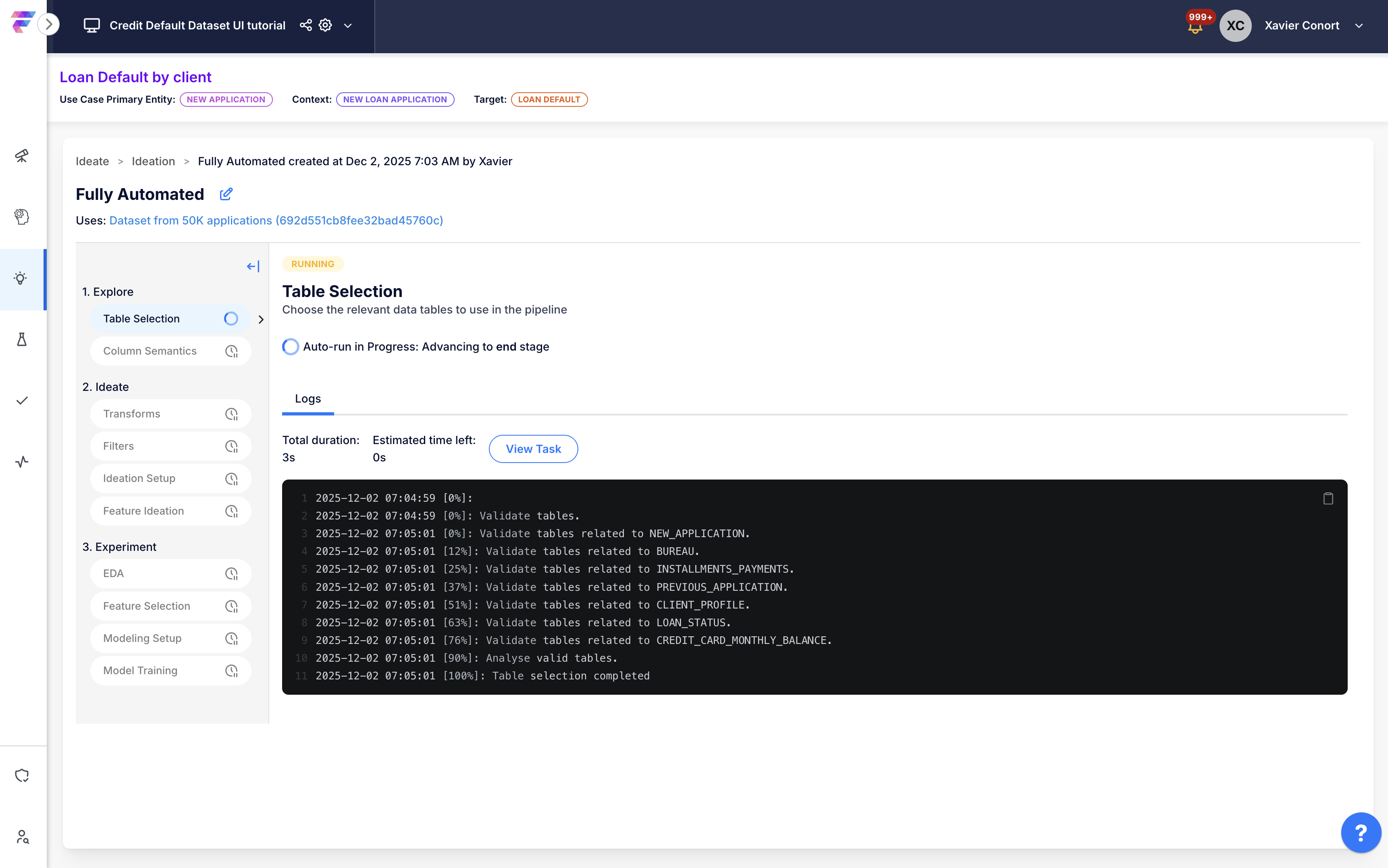Viewport: 1388px width, 868px height.
Task: Open the notification bell with 999+ badge
Action: pyautogui.click(x=1195, y=27)
